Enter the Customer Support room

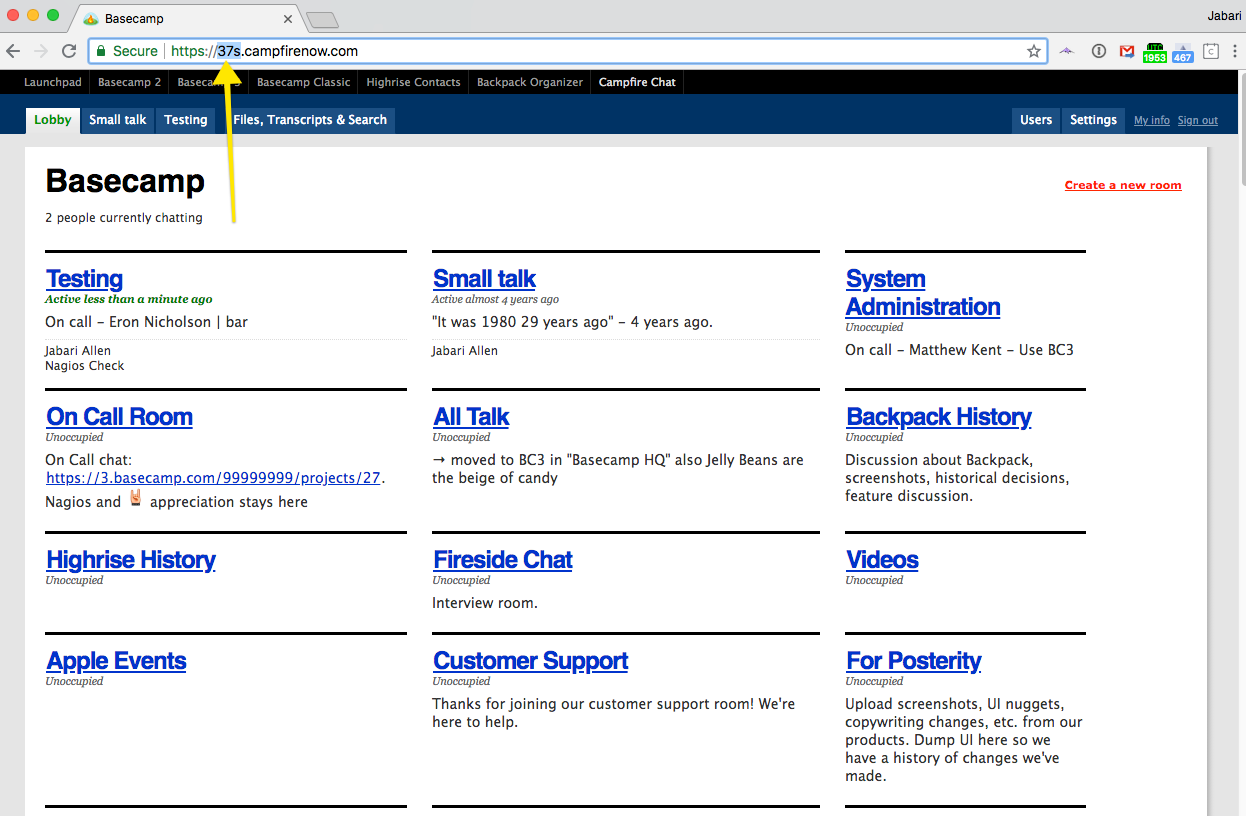531,661
